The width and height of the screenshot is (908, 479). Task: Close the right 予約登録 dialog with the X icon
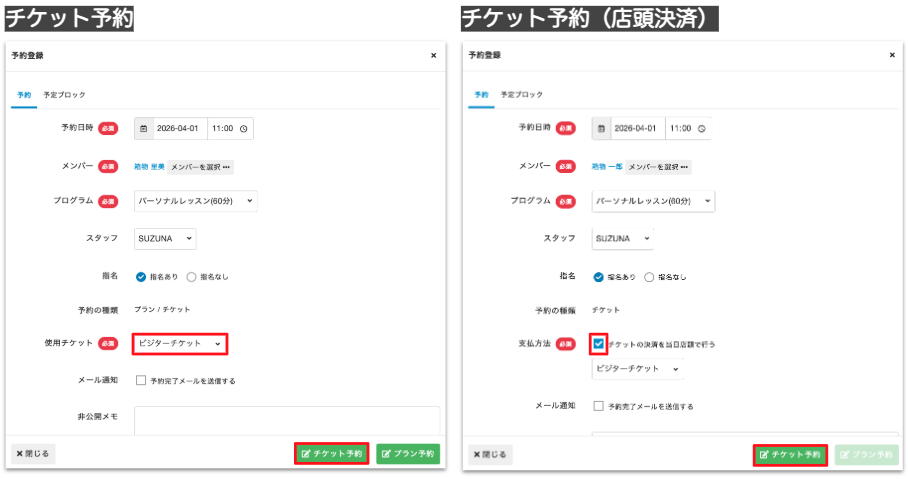(891, 55)
